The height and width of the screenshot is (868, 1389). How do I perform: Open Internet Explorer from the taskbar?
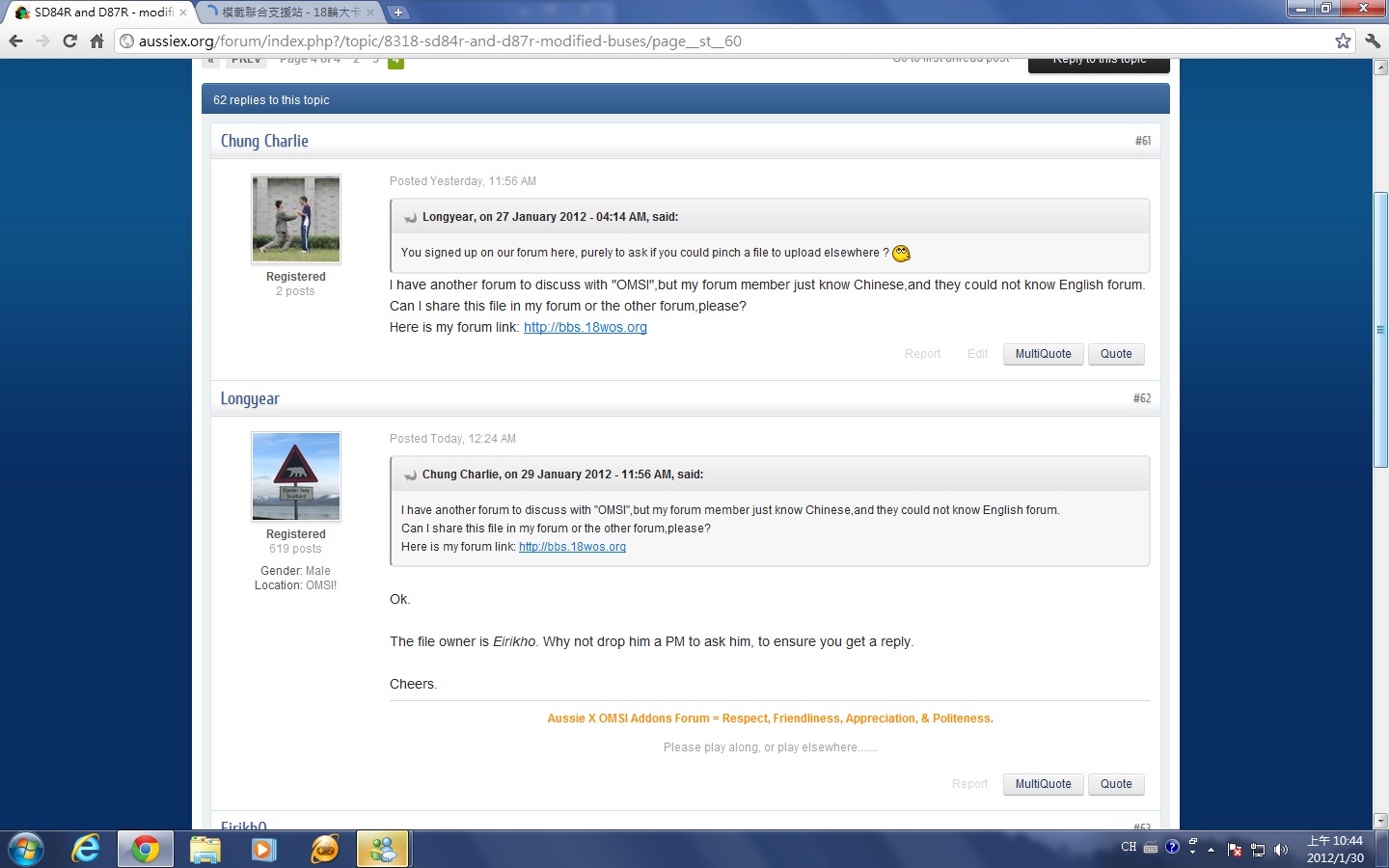(x=86, y=849)
